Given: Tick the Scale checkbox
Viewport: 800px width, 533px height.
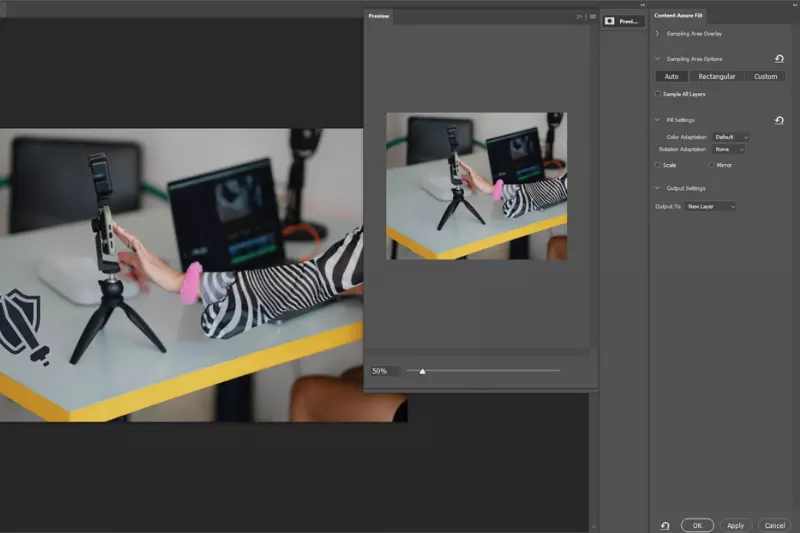Looking at the screenshot, I should pos(658,165).
